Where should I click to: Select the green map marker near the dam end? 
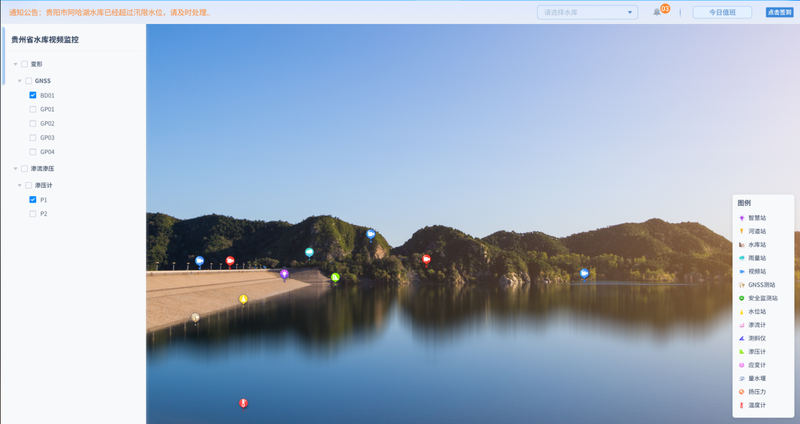pyautogui.click(x=335, y=278)
